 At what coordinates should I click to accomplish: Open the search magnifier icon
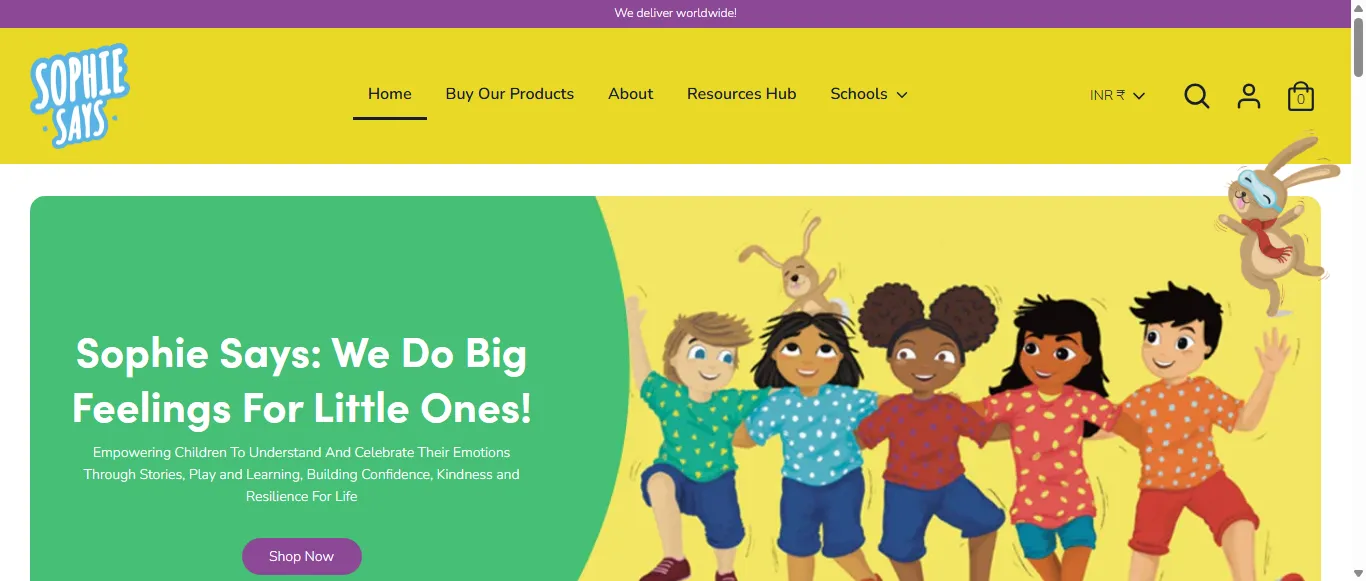(1197, 96)
